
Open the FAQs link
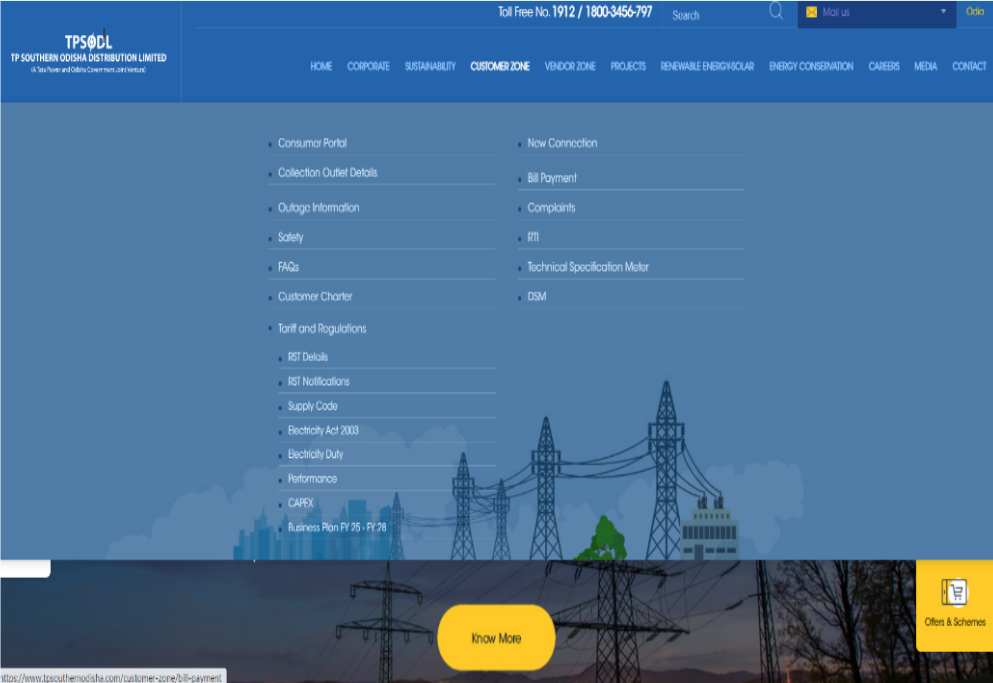pyautogui.click(x=289, y=267)
